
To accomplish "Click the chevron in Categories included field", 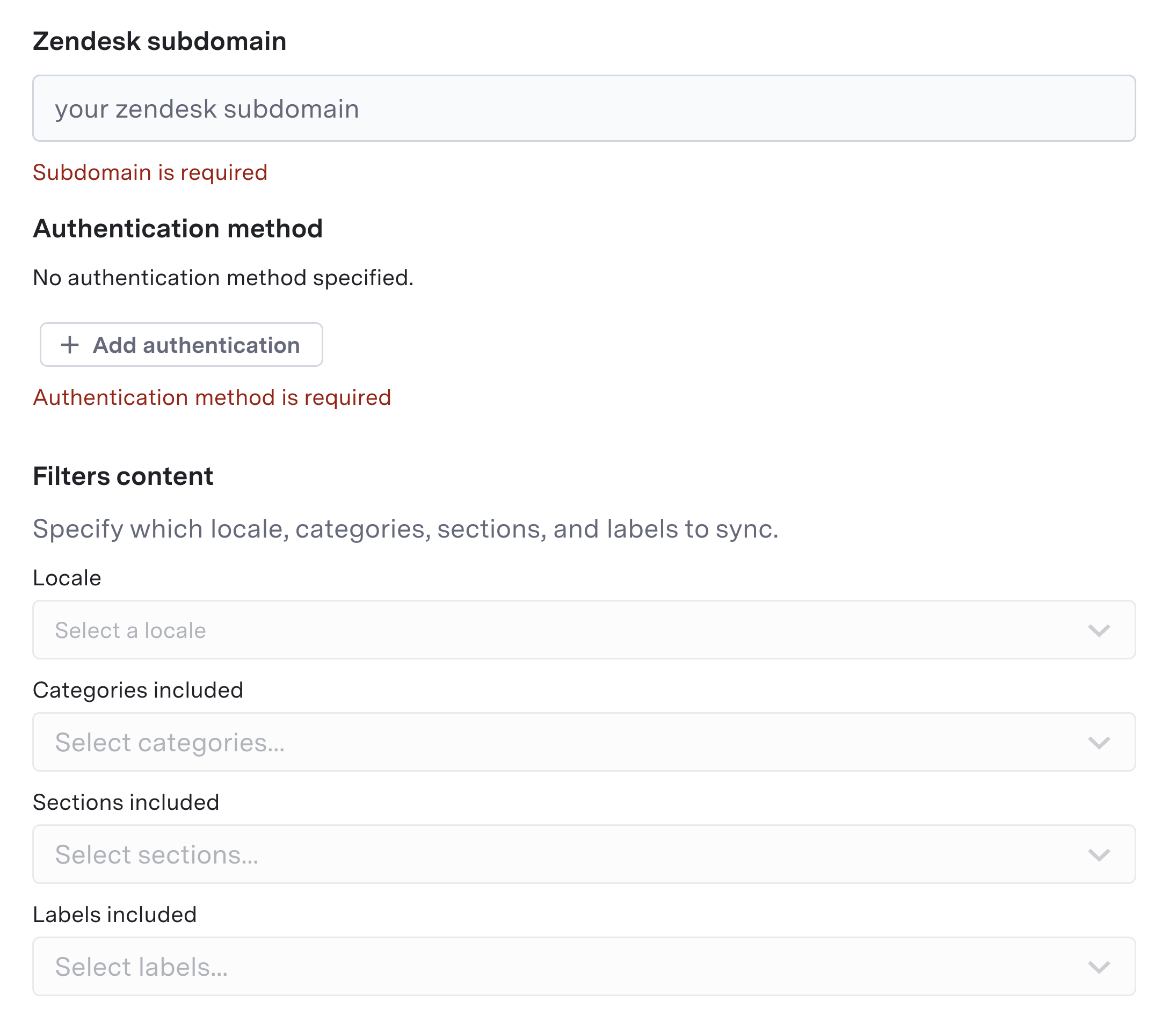I will click(x=1098, y=743).
